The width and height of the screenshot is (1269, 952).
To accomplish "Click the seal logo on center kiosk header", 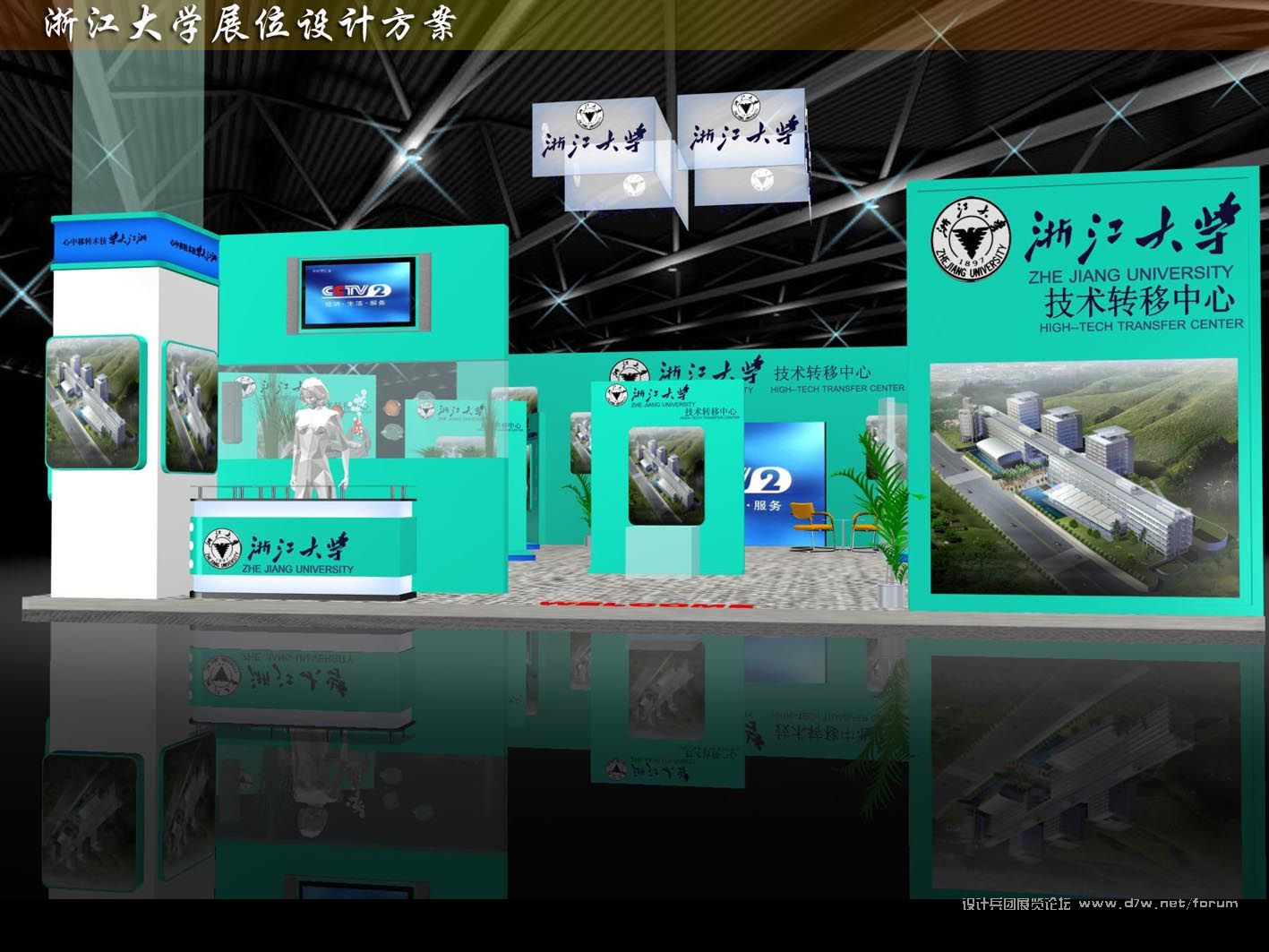I will click(x=616, y=395).
